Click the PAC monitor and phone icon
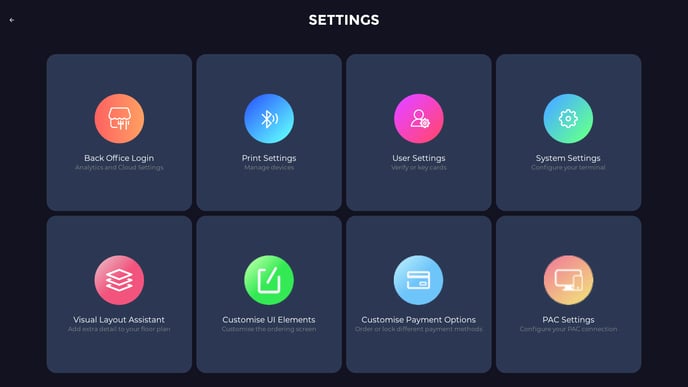This screenshot has width=688, height=387. [568, 280]
